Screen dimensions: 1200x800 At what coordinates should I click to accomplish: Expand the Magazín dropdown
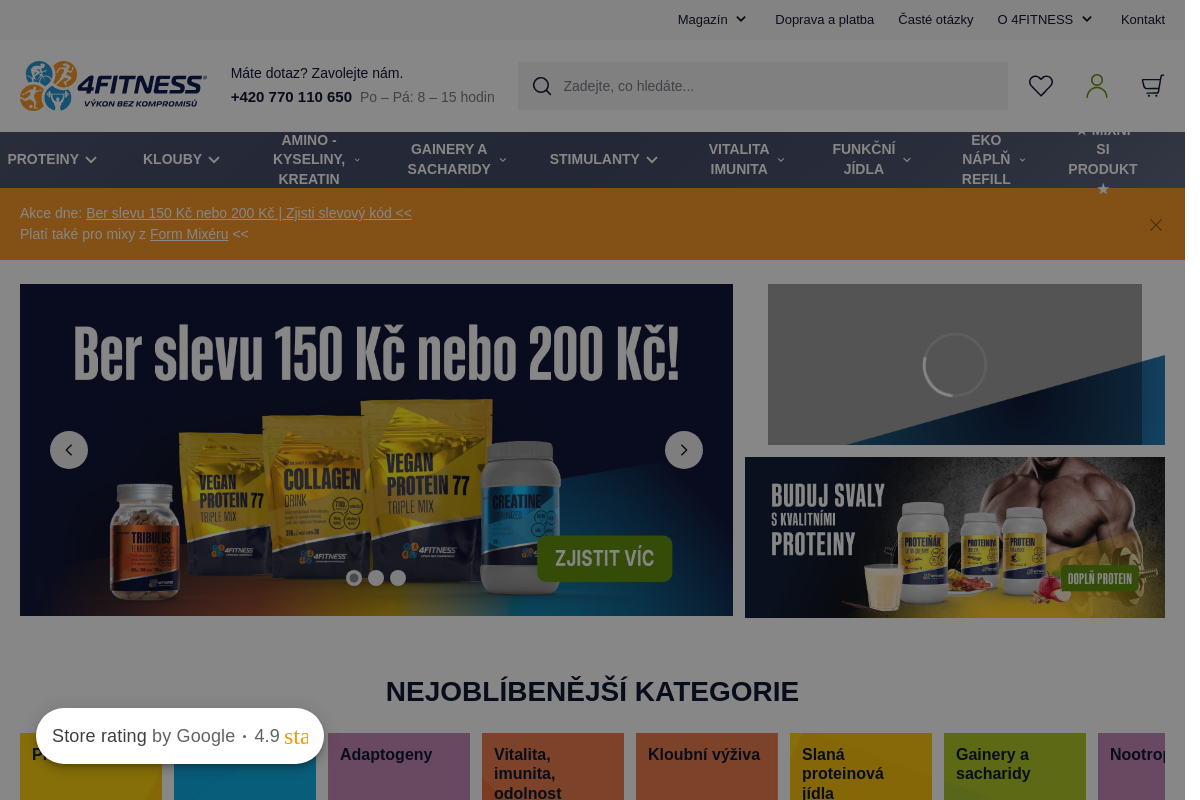tap(712, 19)
